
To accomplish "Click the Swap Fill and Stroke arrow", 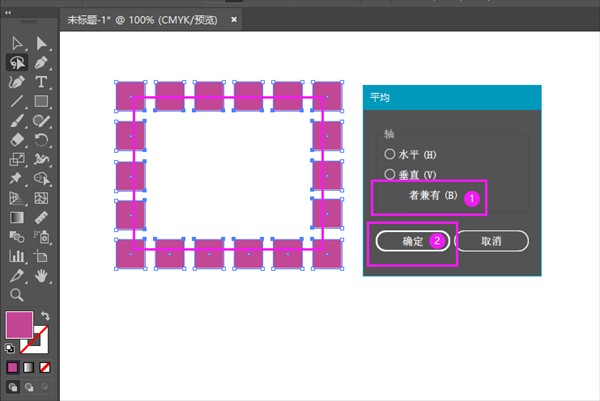I will (x=45, y=316).
